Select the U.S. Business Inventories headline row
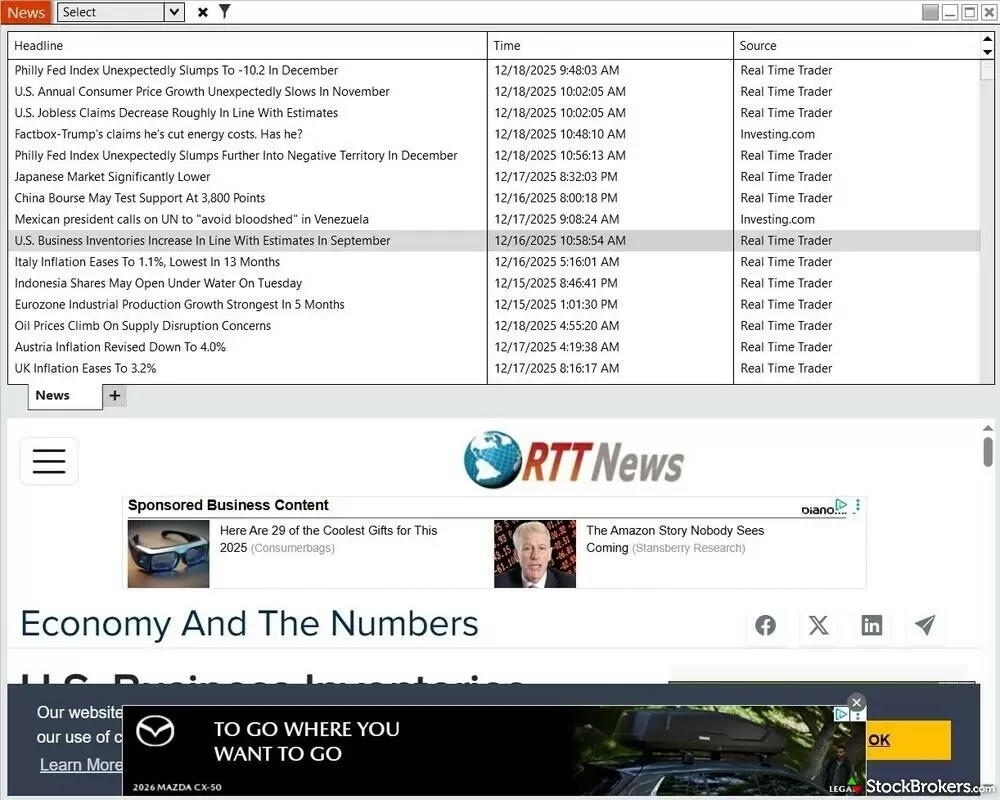 (202, 240)
